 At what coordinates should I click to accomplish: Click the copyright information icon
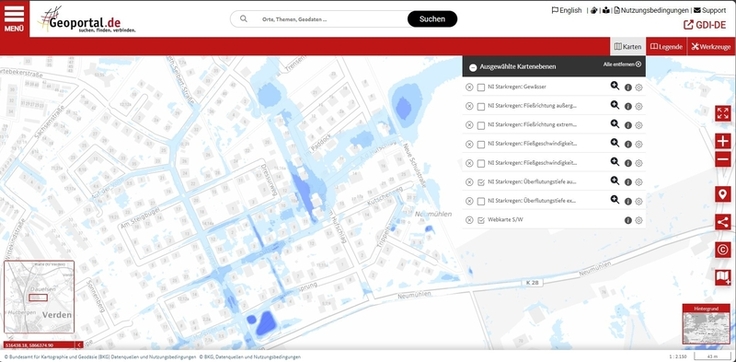tap(723, 250)
